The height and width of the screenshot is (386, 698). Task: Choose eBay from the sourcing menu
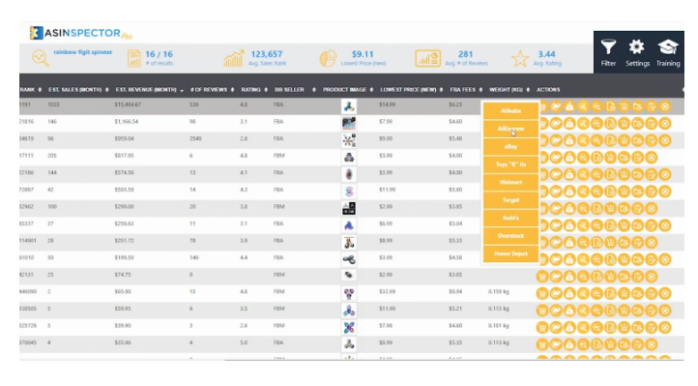pyautogui.click(x=511, y=146)
